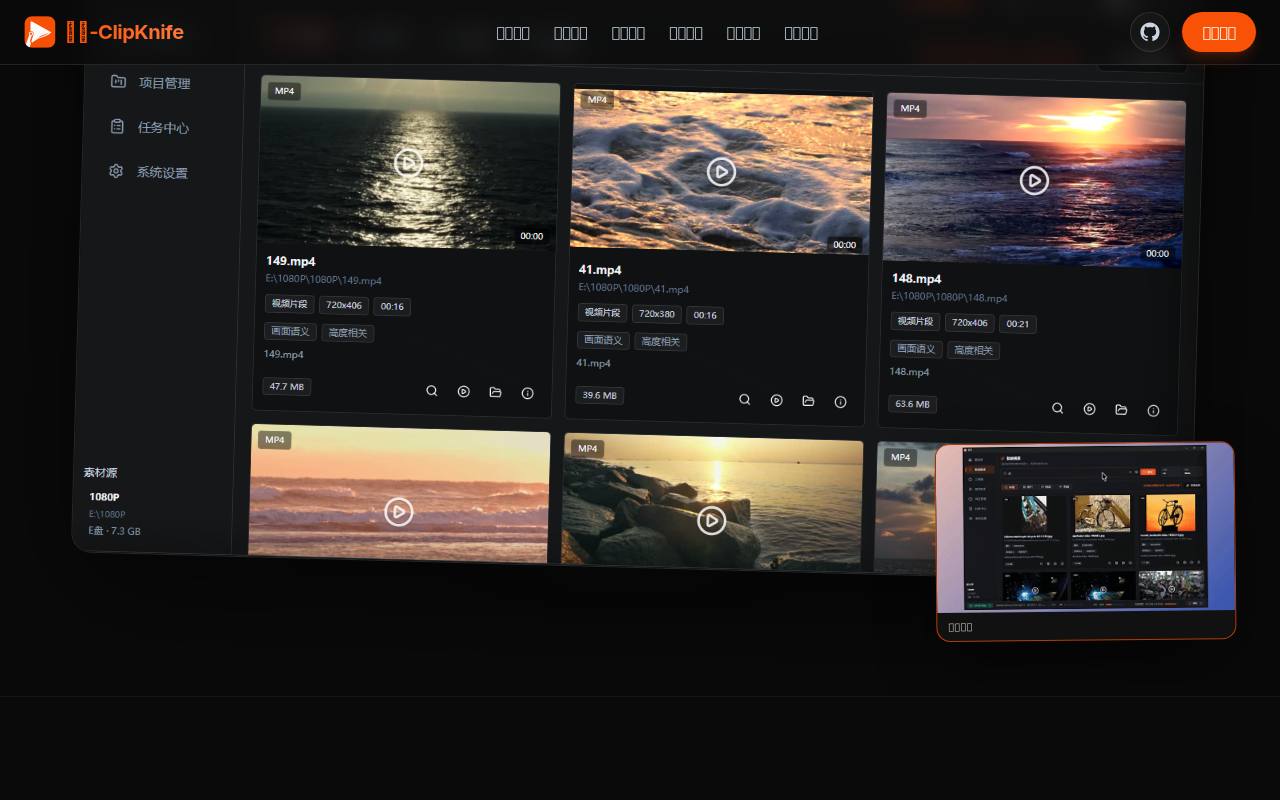
Task: Play the 149.mp4 video thumbnail
Action: [408, 162]
